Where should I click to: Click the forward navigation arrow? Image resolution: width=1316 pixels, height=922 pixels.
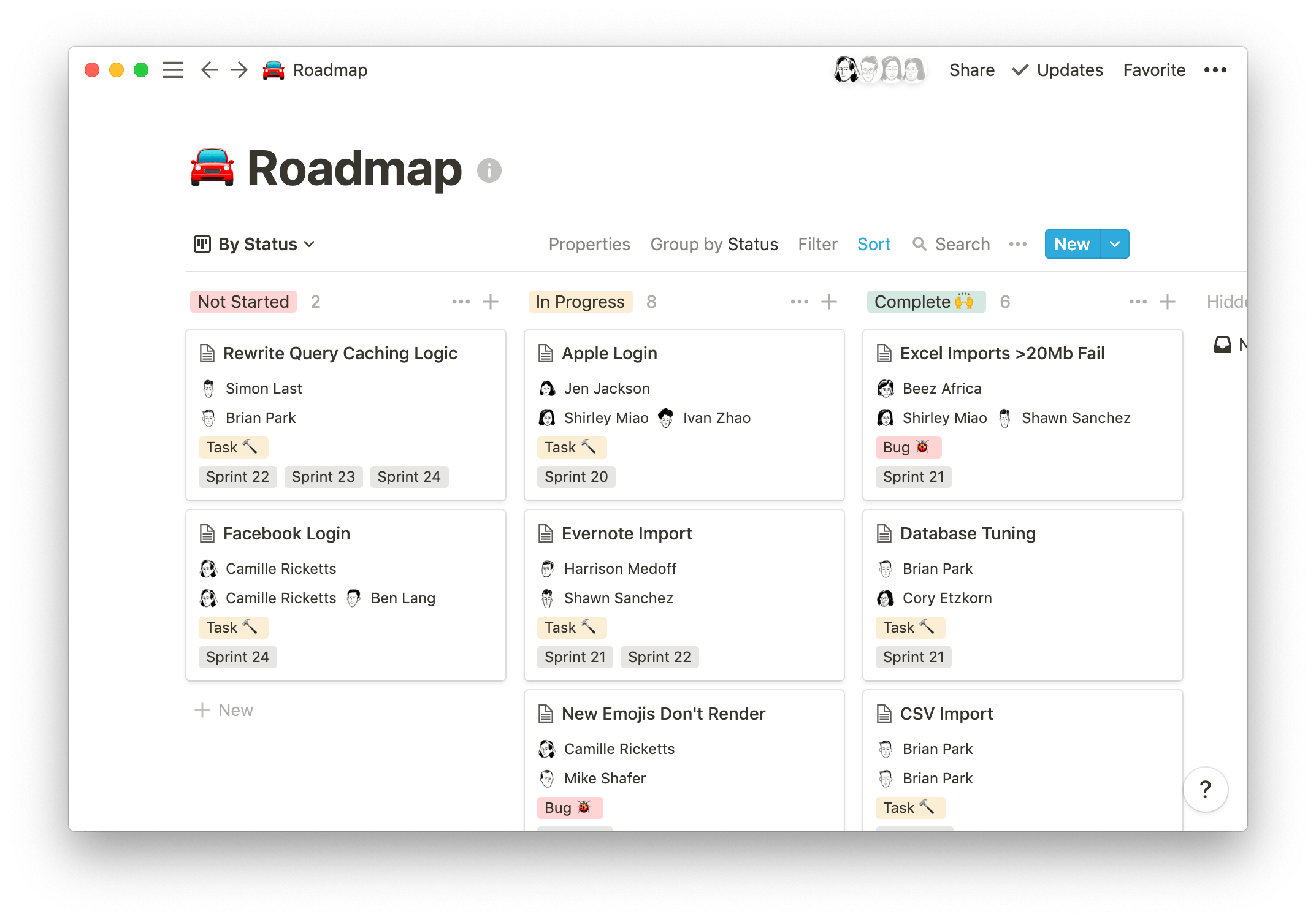238,70
